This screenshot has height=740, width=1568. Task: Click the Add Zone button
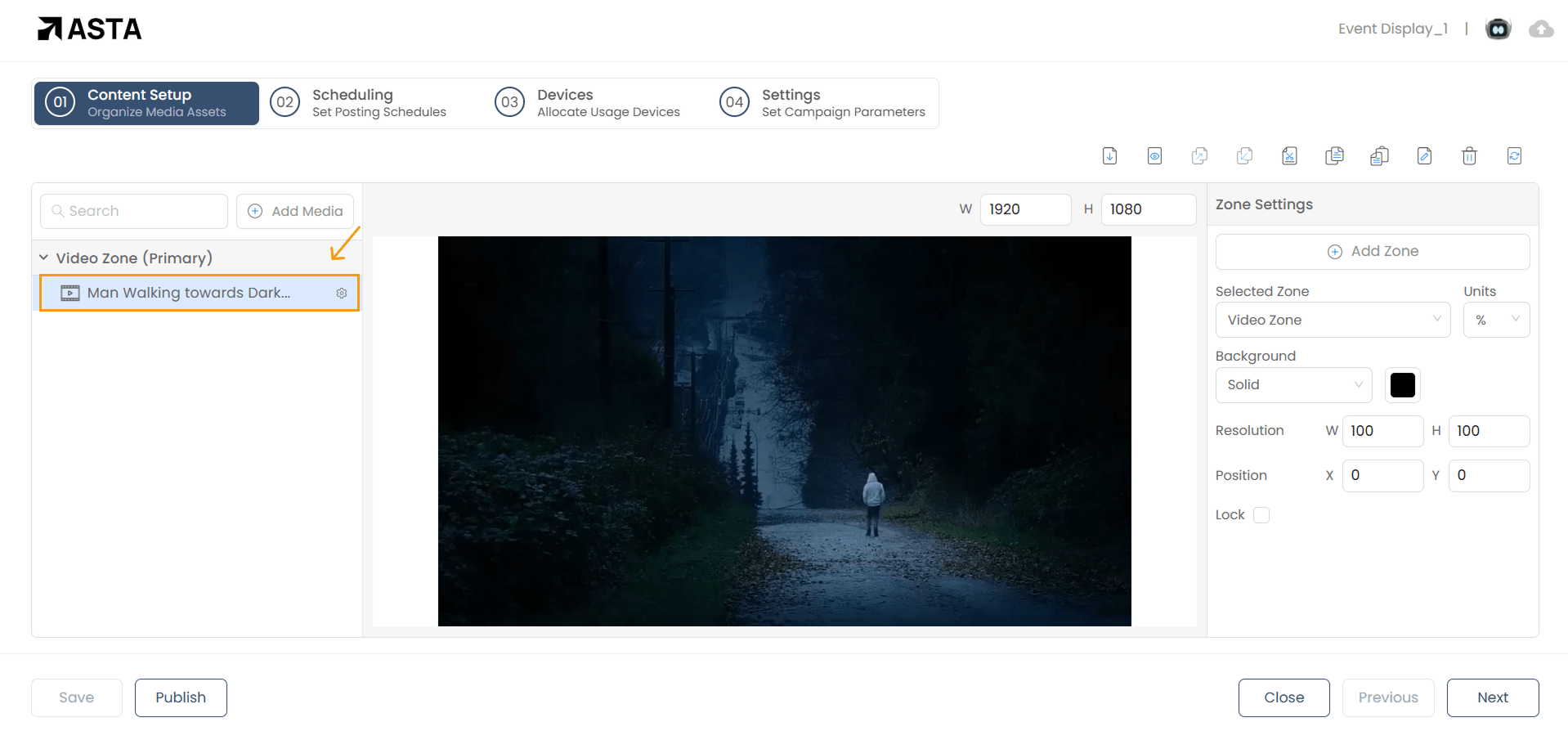click(1372, 252)
